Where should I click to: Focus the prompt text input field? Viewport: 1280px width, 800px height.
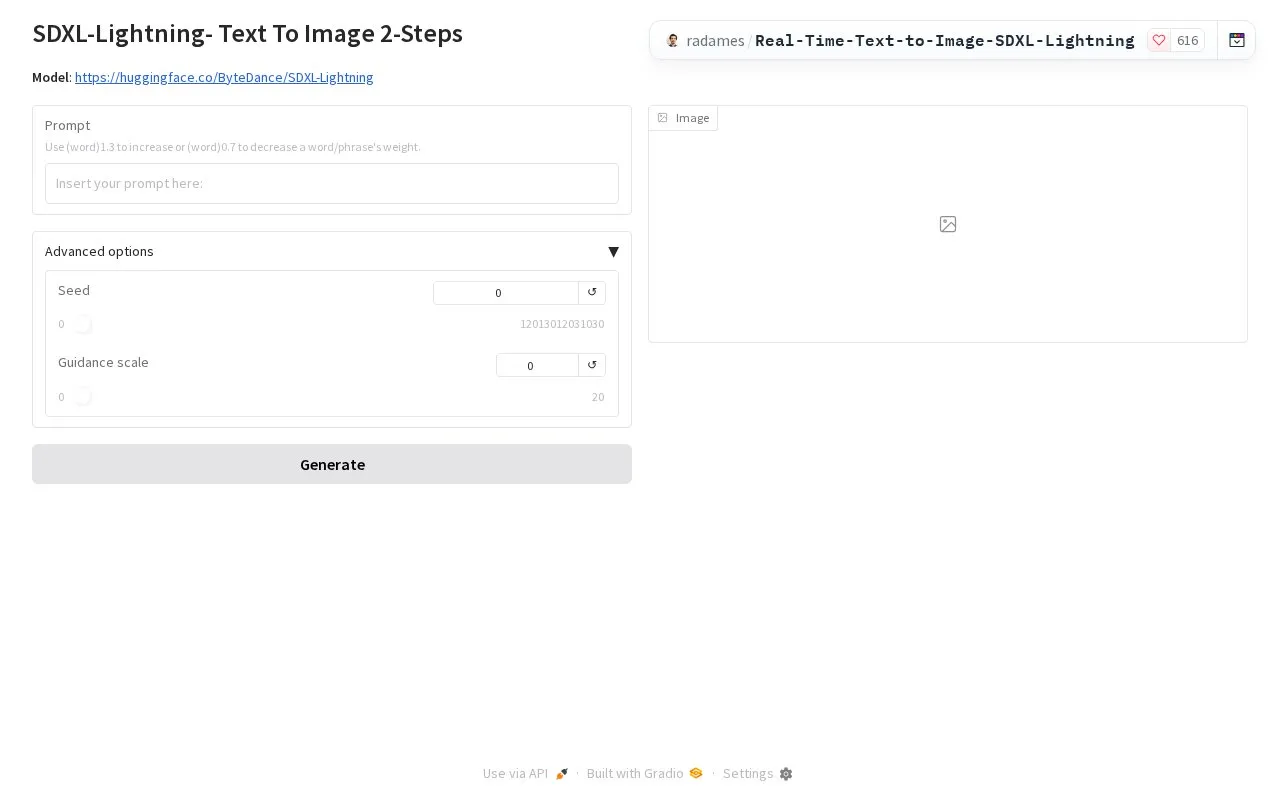[x=332, y=183]
